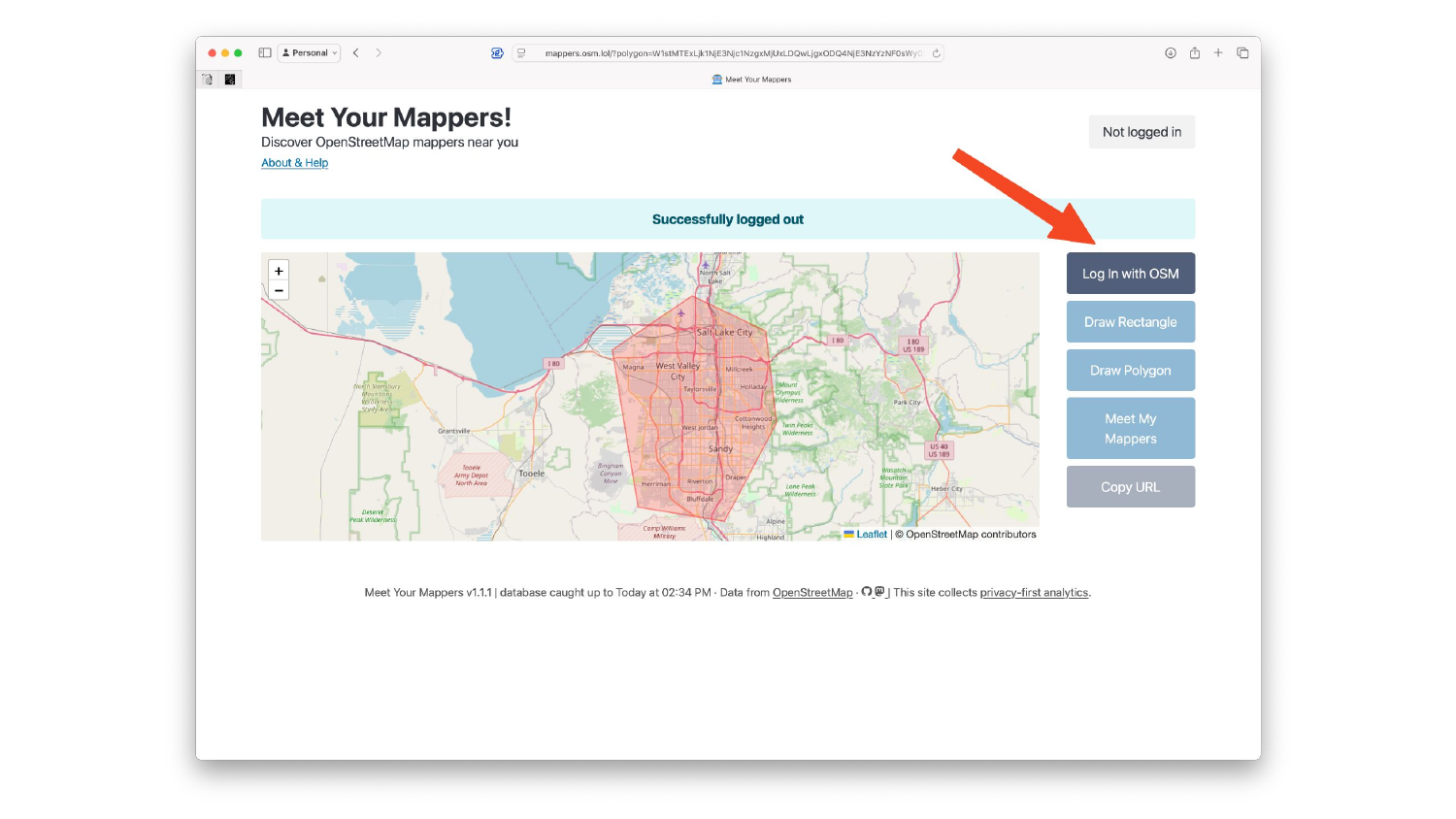Click the Draw Polygon button
This screenshot has height=819, width=1456.
[x=1131, y=371]
